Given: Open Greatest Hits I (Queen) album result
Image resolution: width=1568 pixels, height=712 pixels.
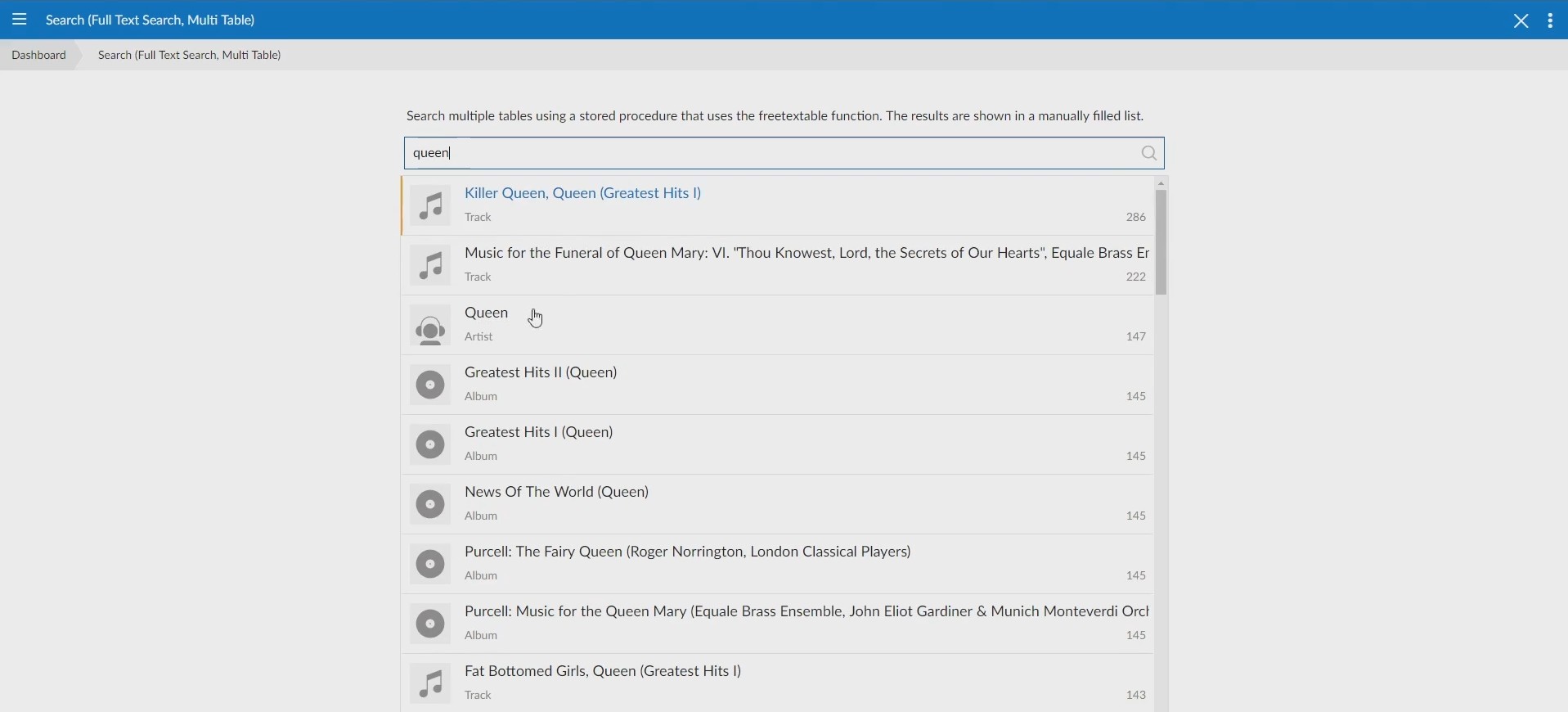Looking at the screenshot, I should (x=539, y=433).
